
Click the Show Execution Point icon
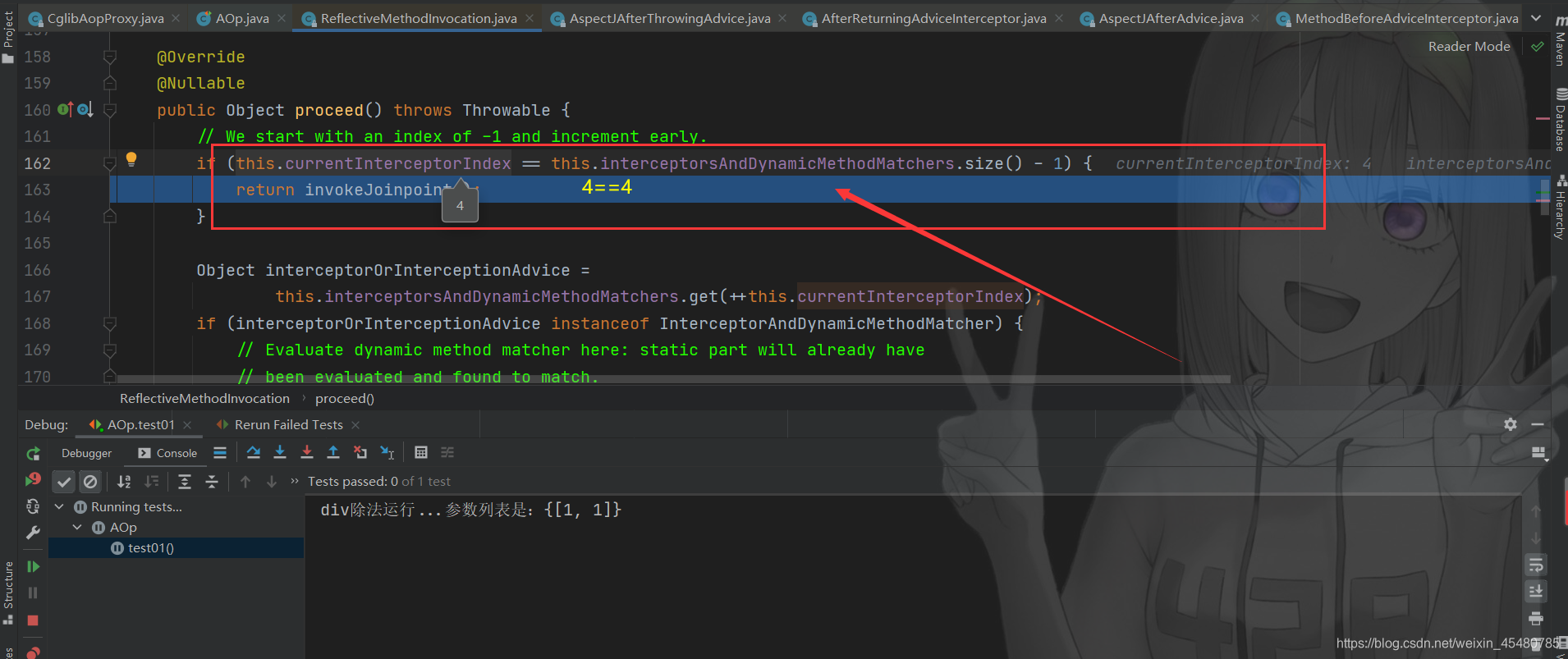pyautogui.click(x=220, y=452)
